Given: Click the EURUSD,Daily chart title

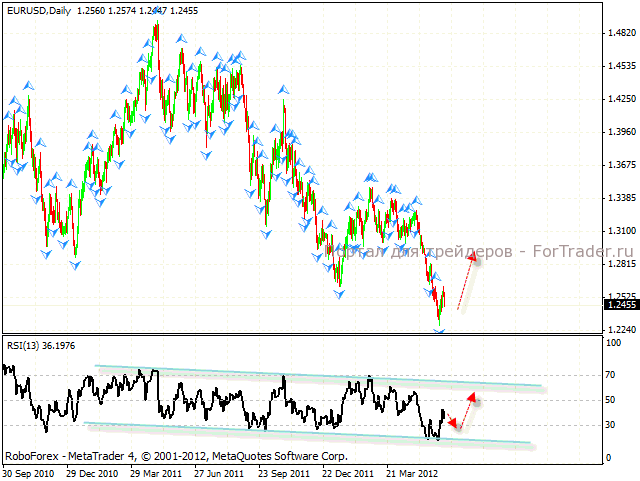Looking at the screenshot, I should coord(38,10).
